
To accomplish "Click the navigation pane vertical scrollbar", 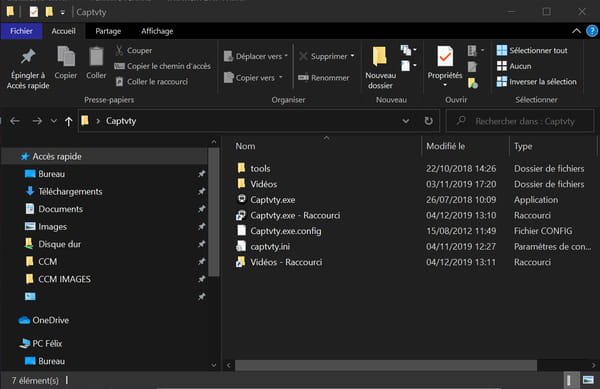I will (x=214, y=212).
